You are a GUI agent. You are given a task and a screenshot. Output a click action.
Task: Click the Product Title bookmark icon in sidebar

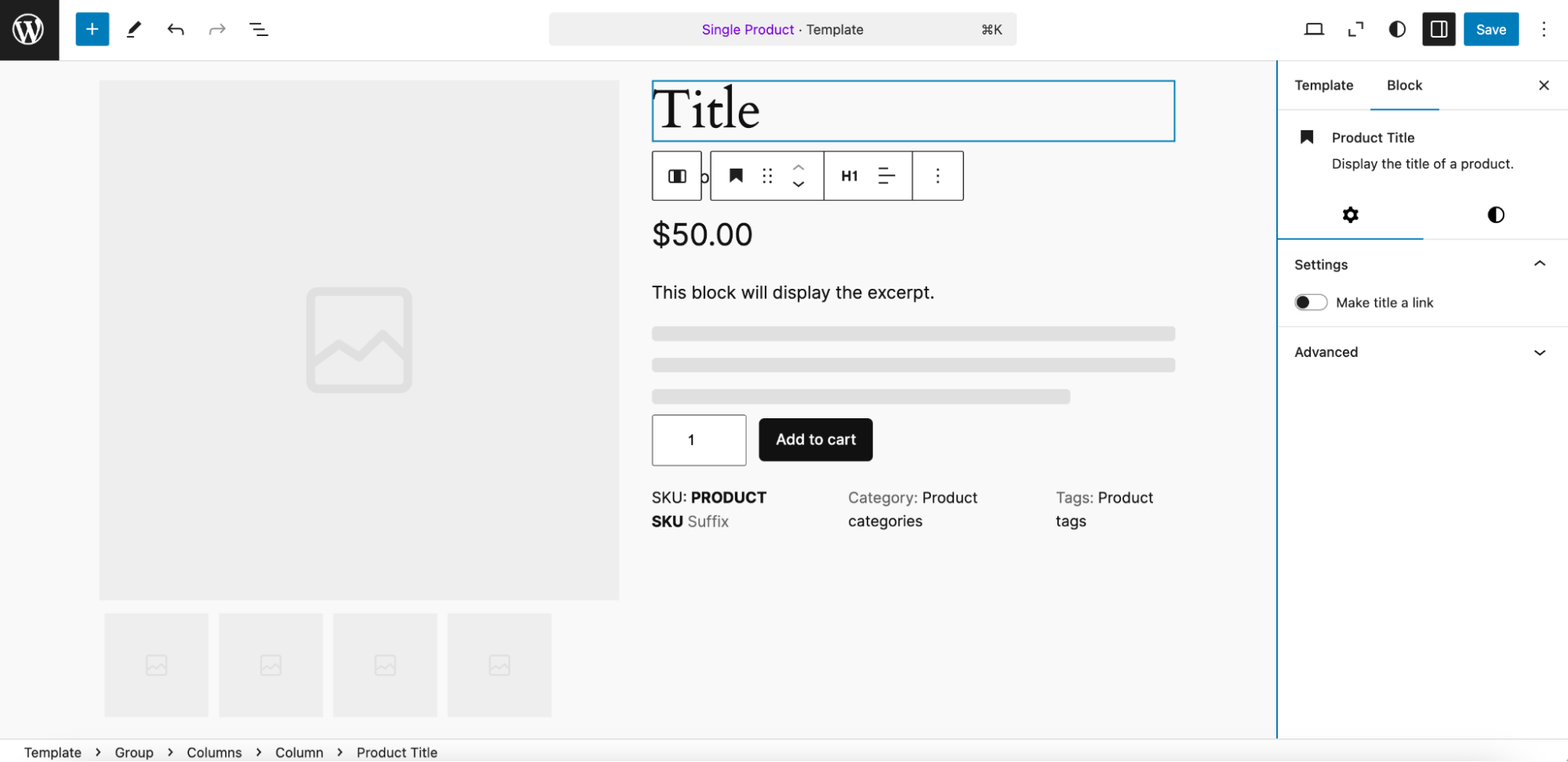[x=1307, y=137]
